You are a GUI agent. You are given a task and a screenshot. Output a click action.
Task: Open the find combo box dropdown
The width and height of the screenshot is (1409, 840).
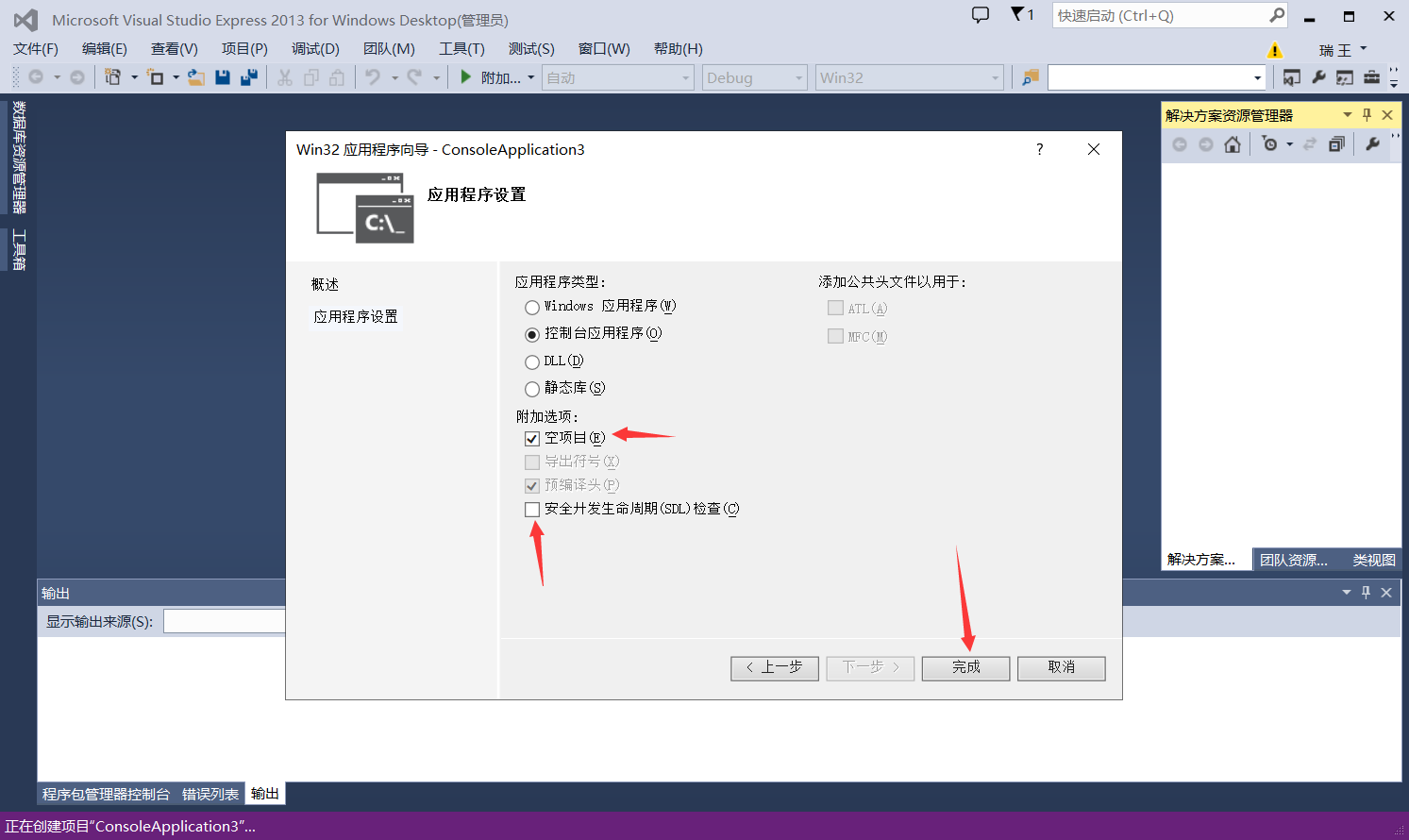[x=1257, y=77]
